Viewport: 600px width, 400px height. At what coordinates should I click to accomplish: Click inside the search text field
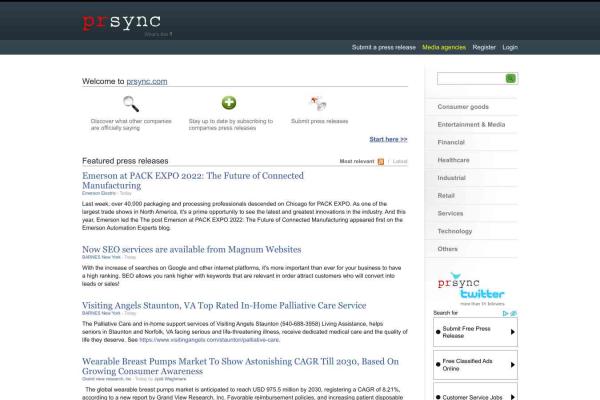tap(471, 78)
